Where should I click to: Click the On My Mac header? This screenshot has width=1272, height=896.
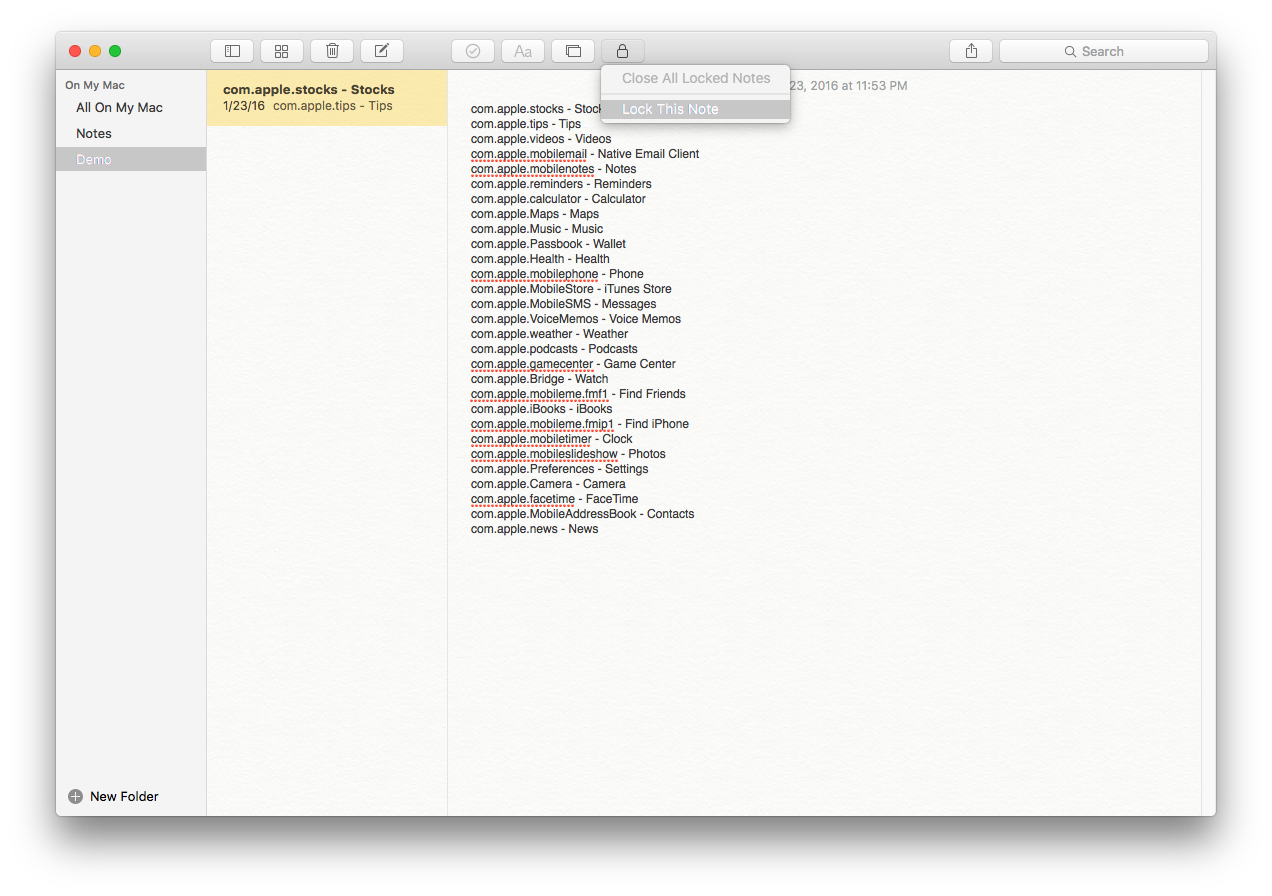point(95,85)
